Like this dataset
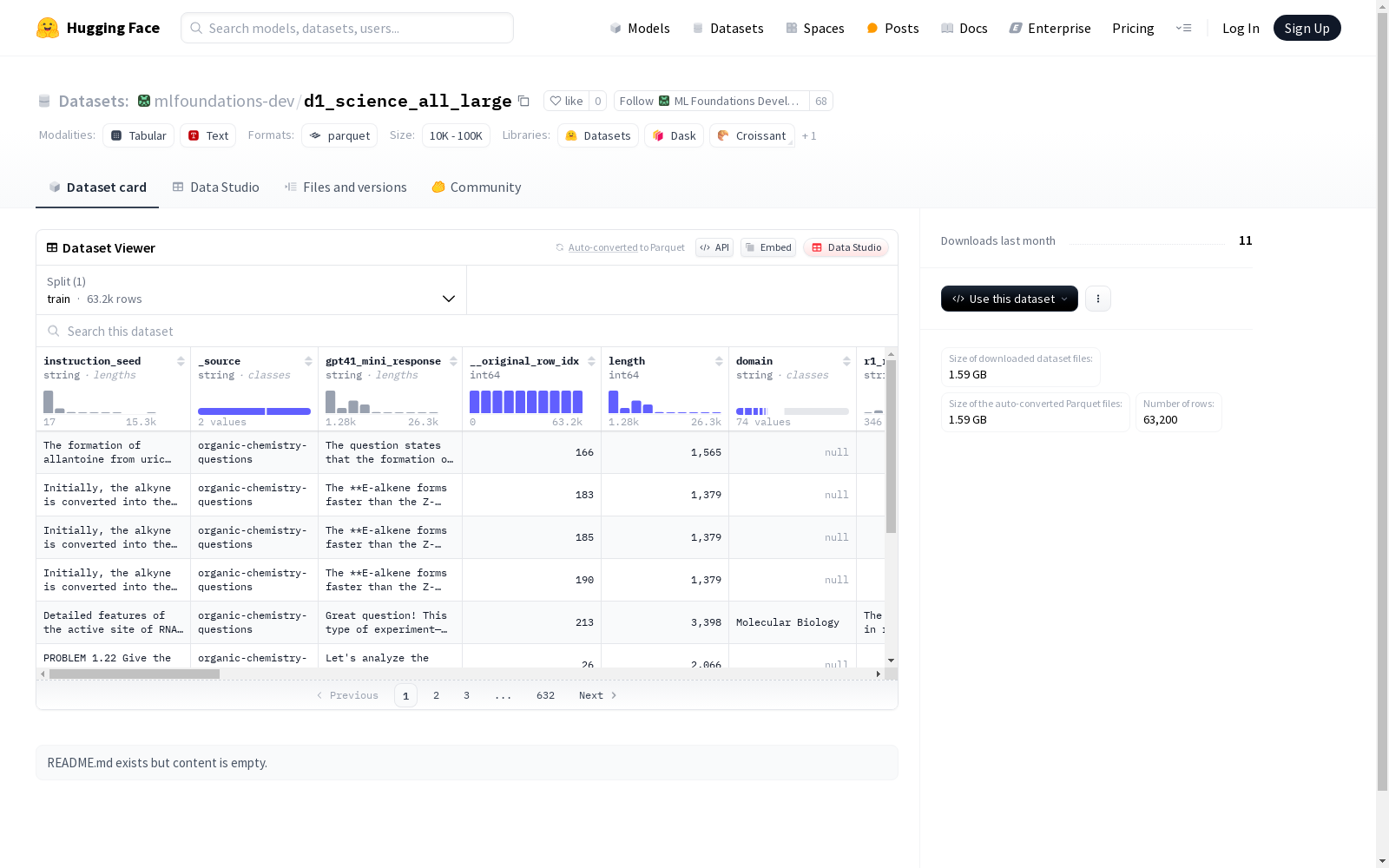Viewport: 1389px width, 868px height. click(566, 101)
